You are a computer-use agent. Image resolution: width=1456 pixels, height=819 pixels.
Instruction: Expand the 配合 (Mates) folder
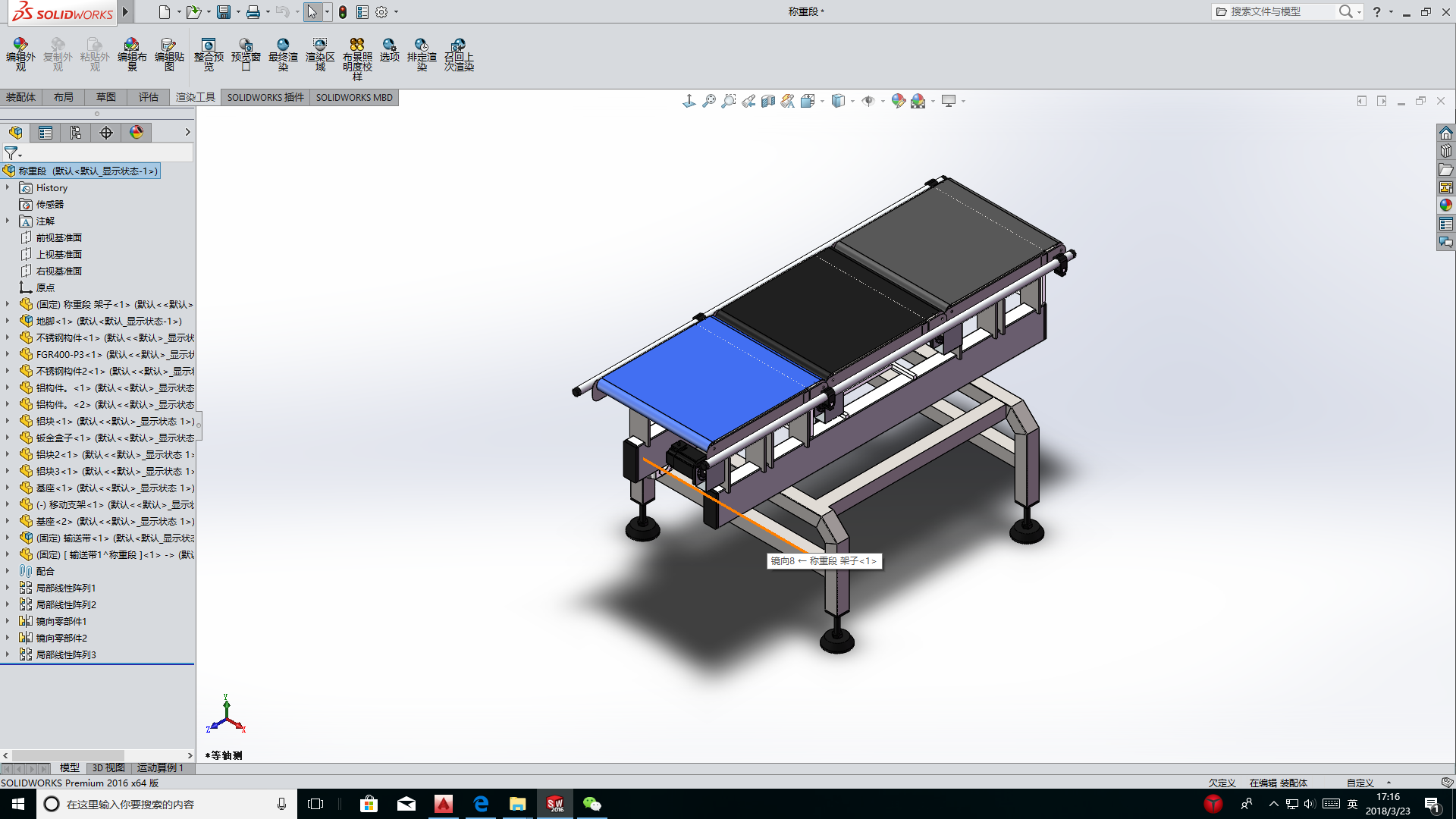(x=8, y=571)
